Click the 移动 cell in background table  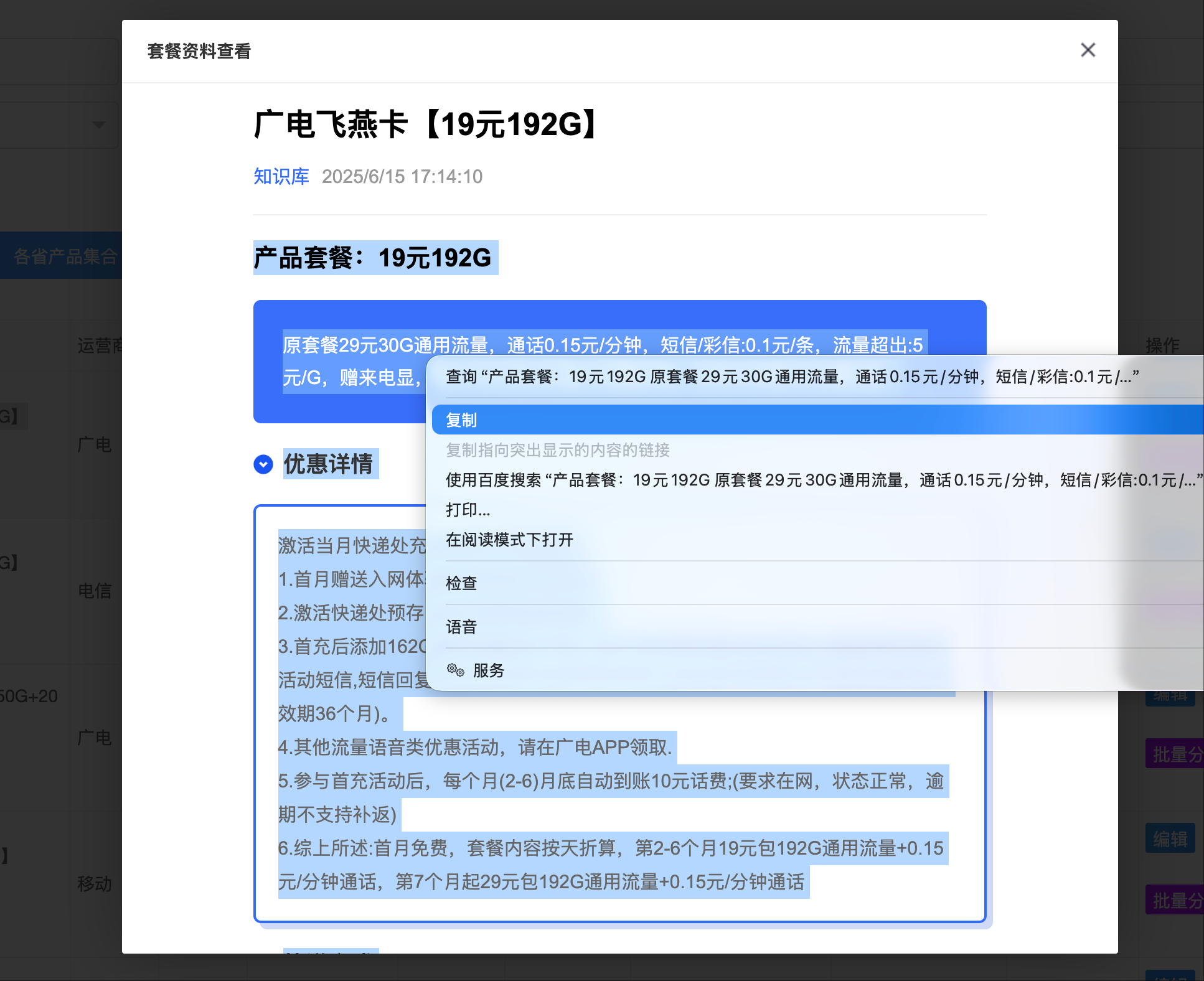pos(95,883)
